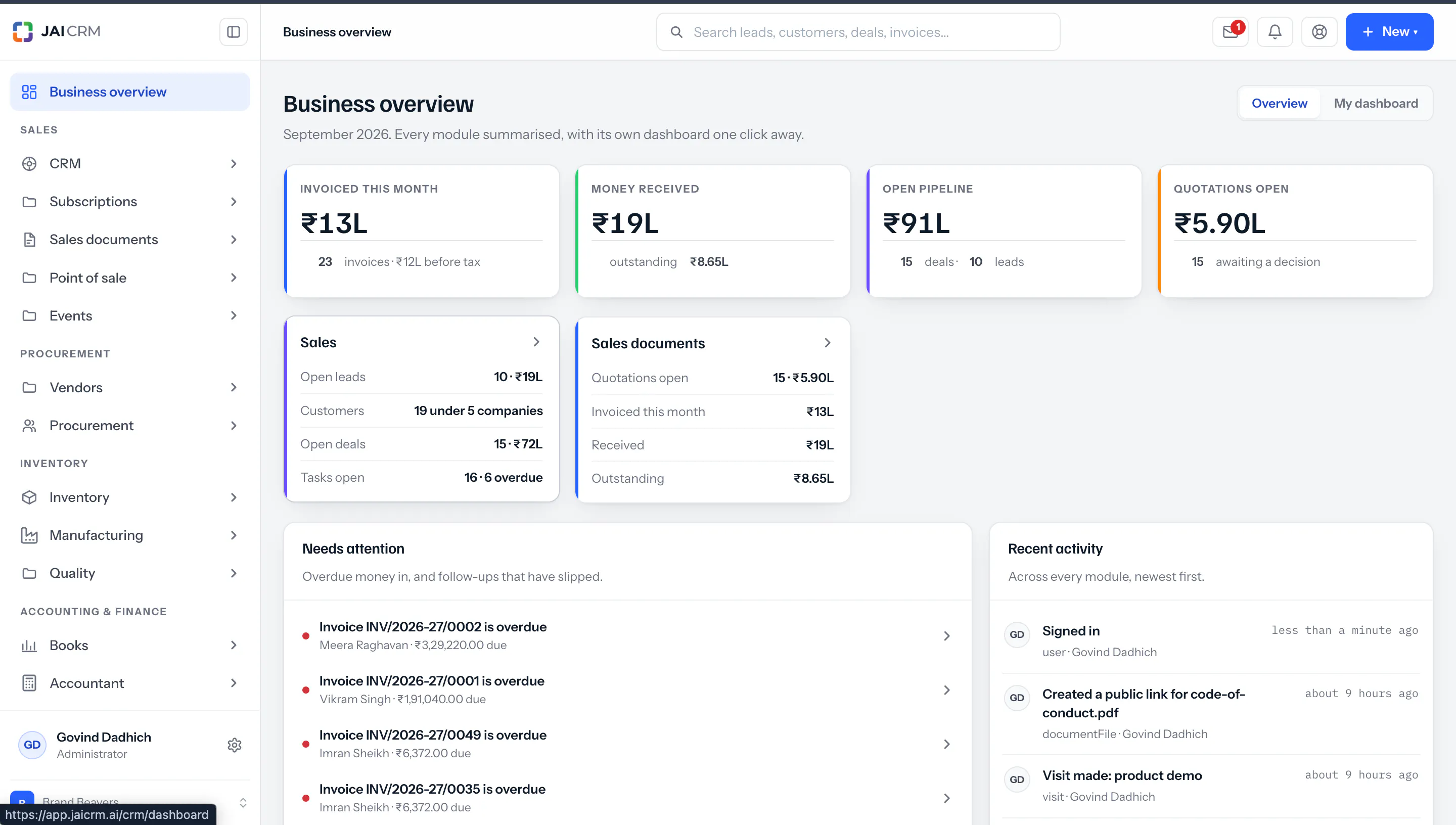Open the Brand Beavers workspace switcher arrows
This screenshot has height=825, width=1456.
pyautogui.click(x=243, y=802)
